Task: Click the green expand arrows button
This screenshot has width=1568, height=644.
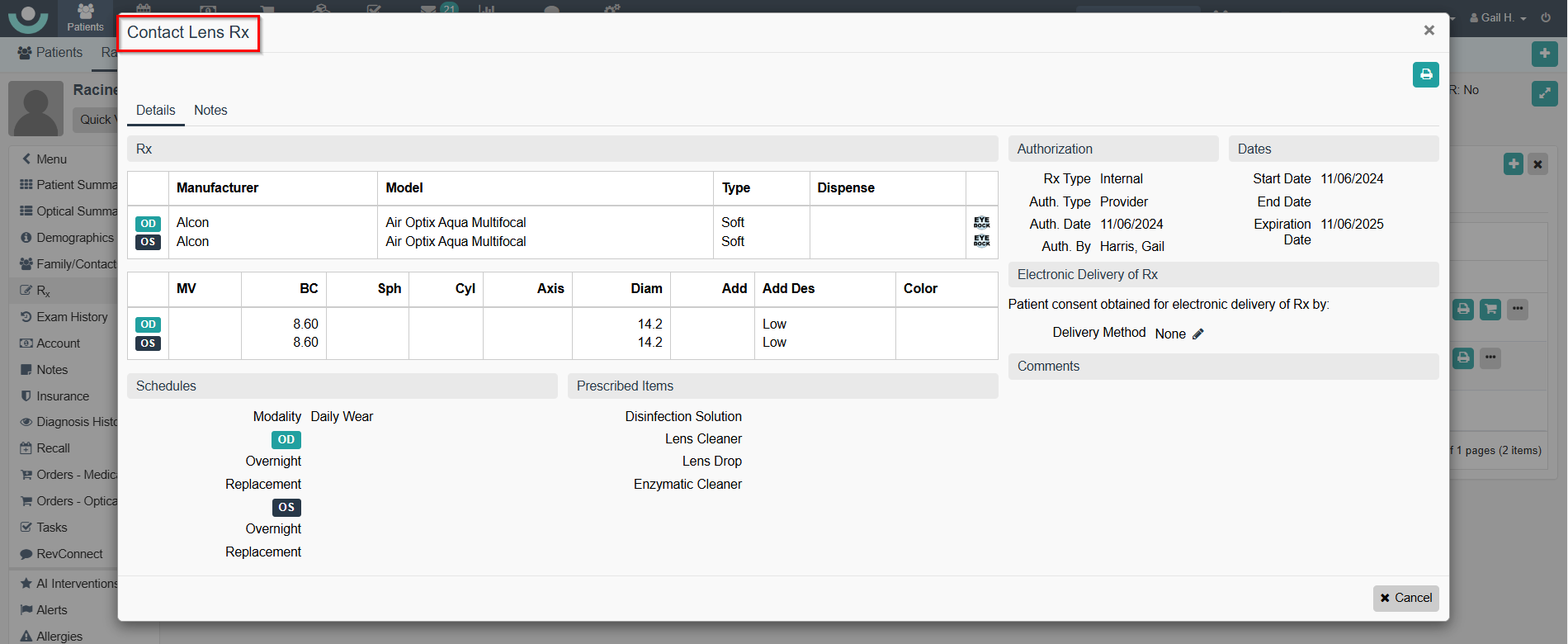Action: [1544, 93]
